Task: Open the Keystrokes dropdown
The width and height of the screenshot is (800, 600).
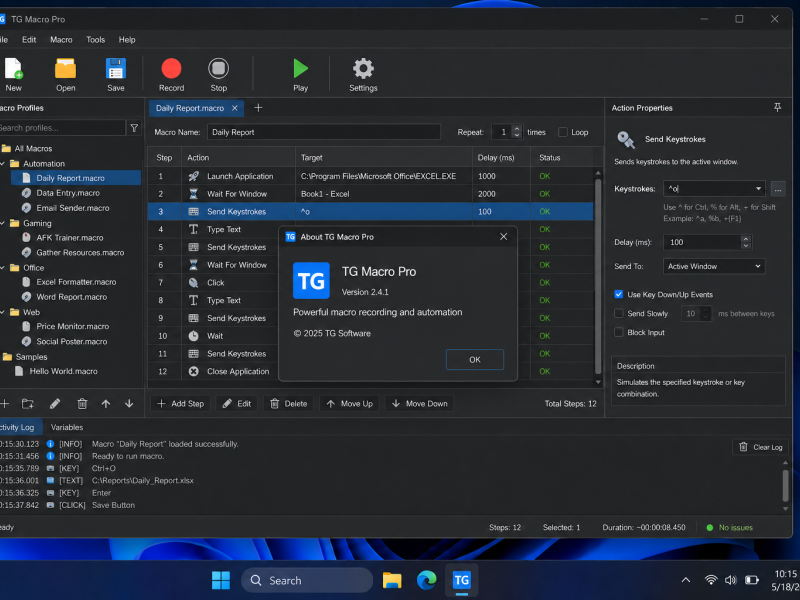Action: click(x=758, y=189)
